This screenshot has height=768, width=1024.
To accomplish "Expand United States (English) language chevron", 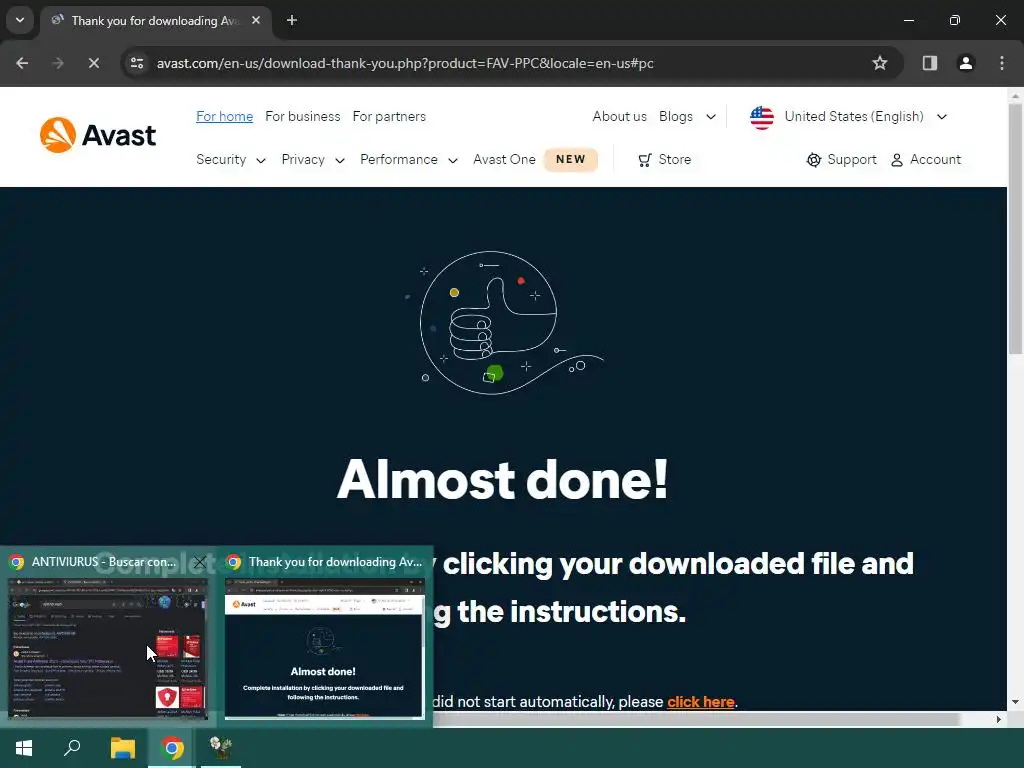I will click(x=942, y=117).
